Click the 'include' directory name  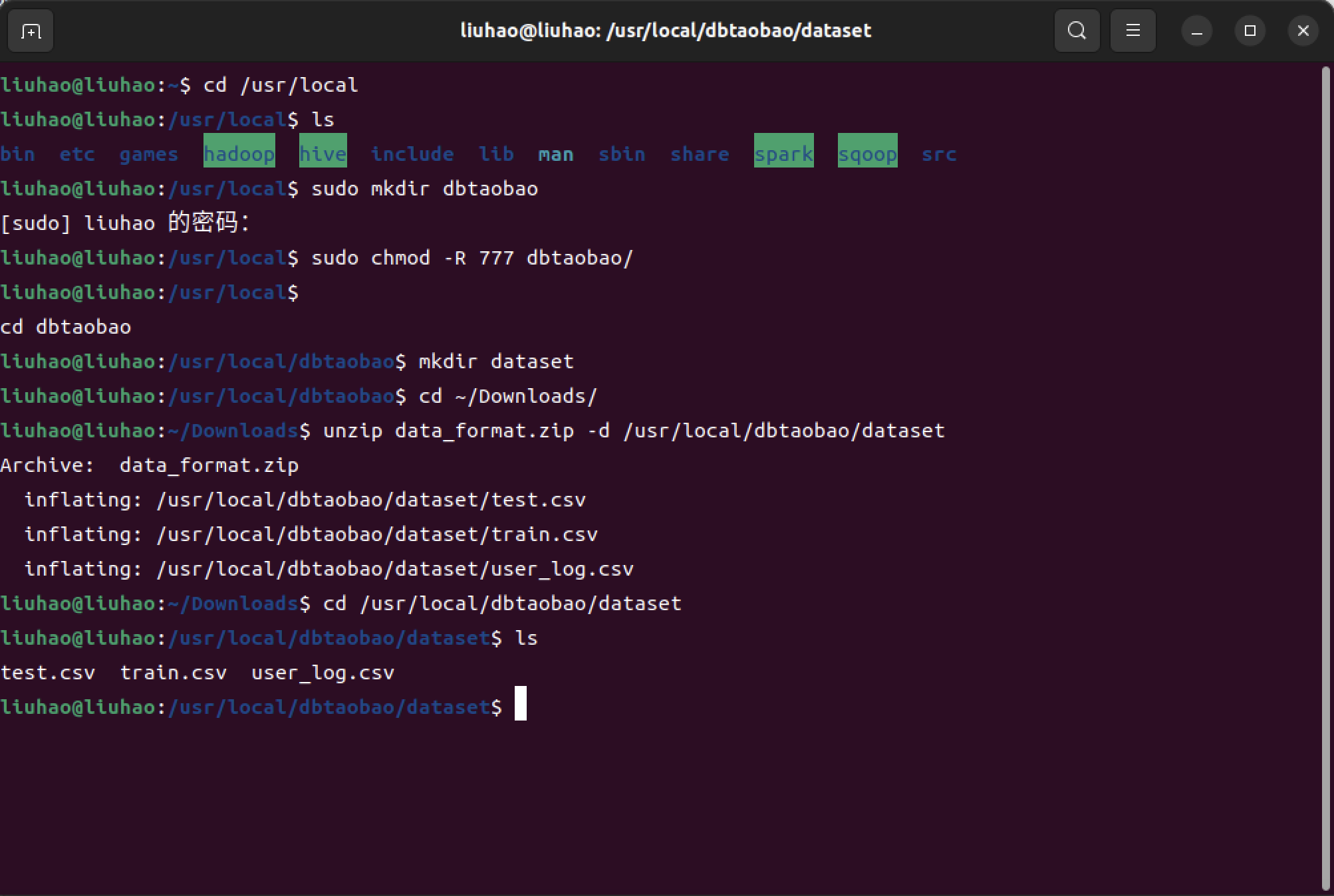pos(412,154)
